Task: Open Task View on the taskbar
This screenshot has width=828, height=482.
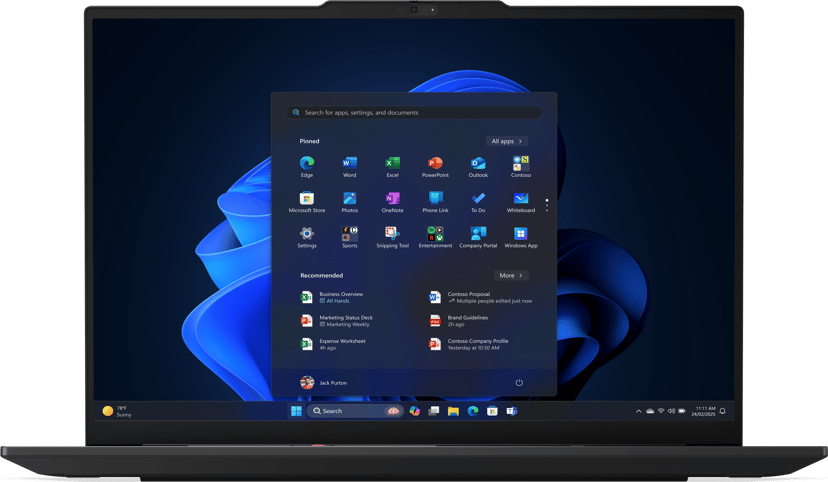Action: point(434,411)
